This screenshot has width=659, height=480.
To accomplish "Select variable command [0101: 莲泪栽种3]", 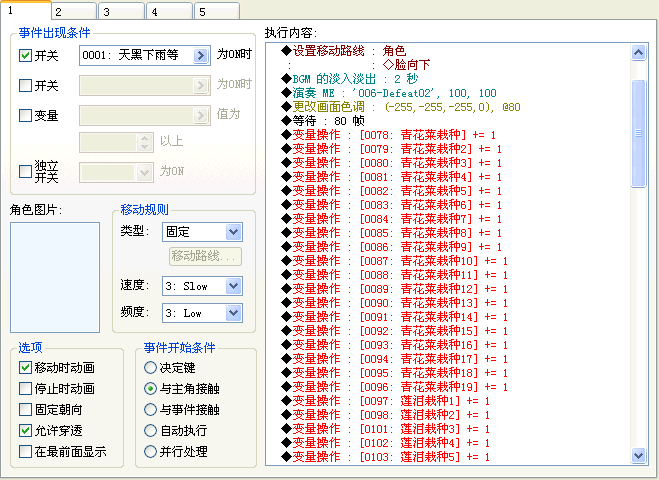I will click(x=386, y=429).
